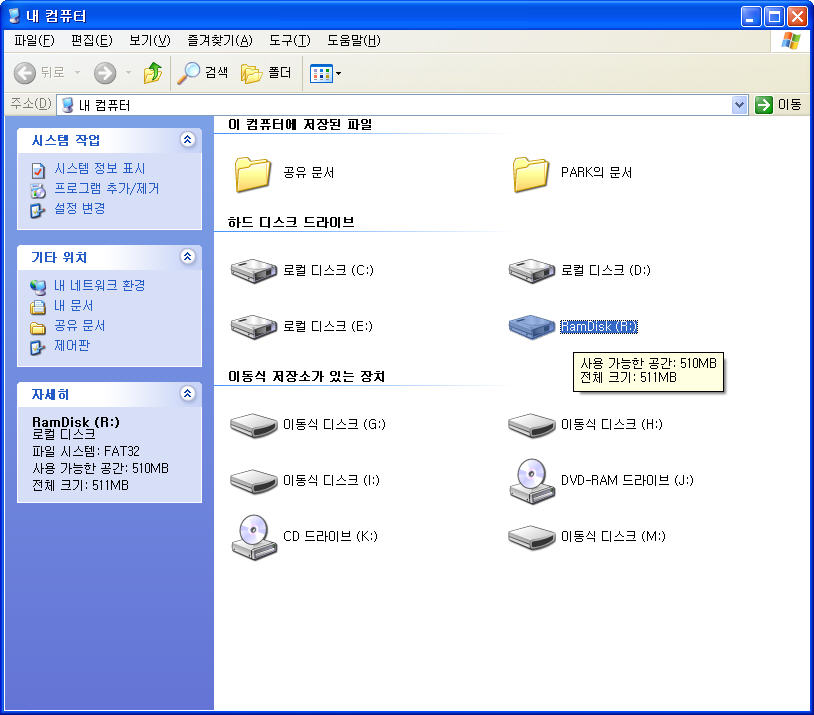This screenshot has width=814, height=715.
Task: Select the 이동식 디스크 (I:) drive icon
Action: [x=253, y=481]
